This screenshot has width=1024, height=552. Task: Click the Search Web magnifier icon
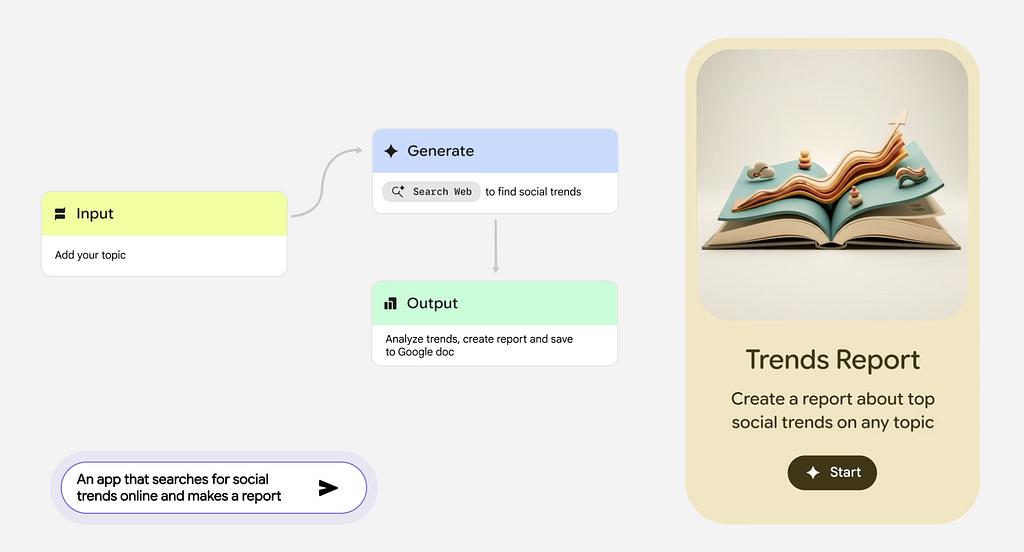pyautogui.click(x=398, y=191)
